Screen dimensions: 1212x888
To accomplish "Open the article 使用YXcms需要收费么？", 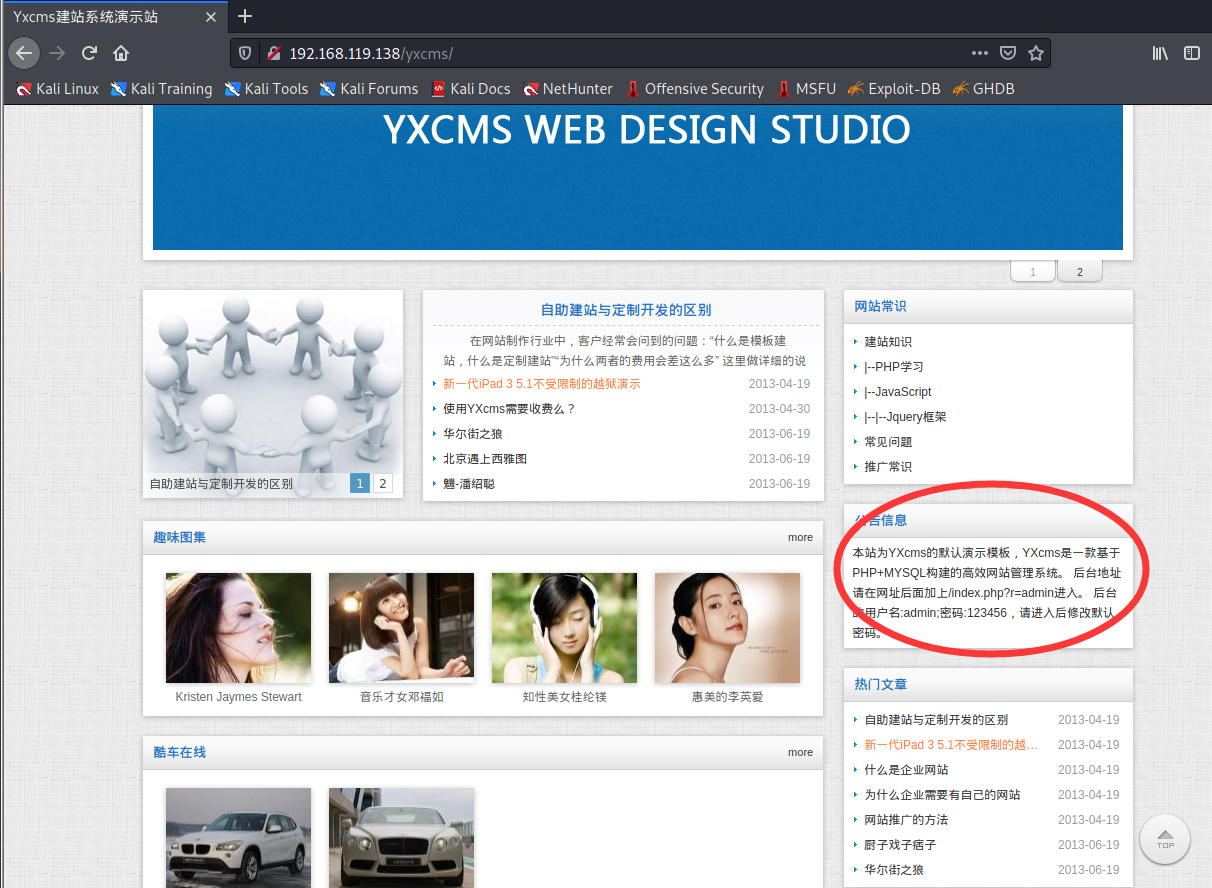I will (x=510, y=409).
